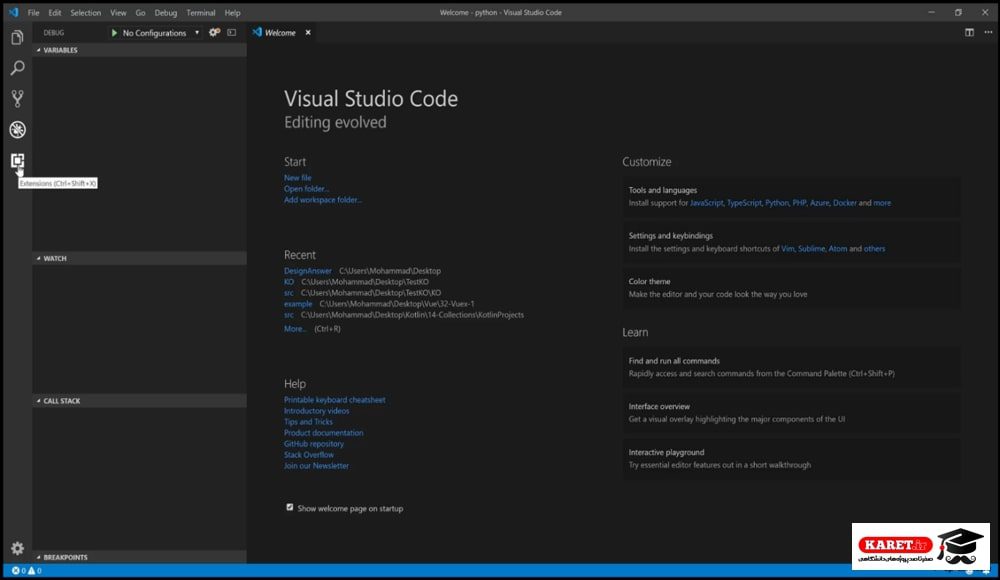Image resolution: width=1000 pixels, height=580 pixels.
Task: Click the Open folder link
Action: (x=307, y=189)
